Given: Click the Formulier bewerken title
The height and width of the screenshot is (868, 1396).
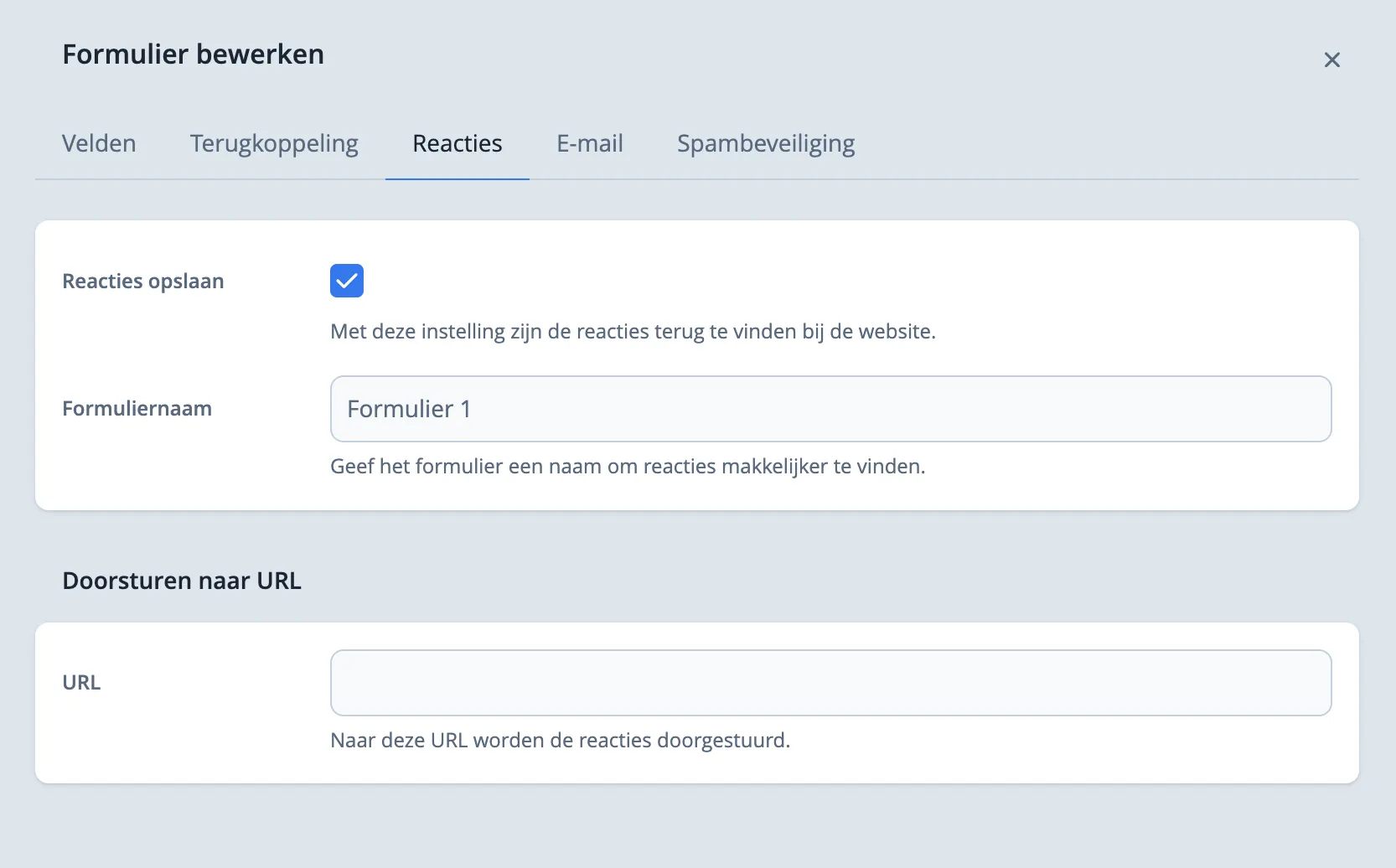Looking at the screenshot, I should (x=193, y=54).
